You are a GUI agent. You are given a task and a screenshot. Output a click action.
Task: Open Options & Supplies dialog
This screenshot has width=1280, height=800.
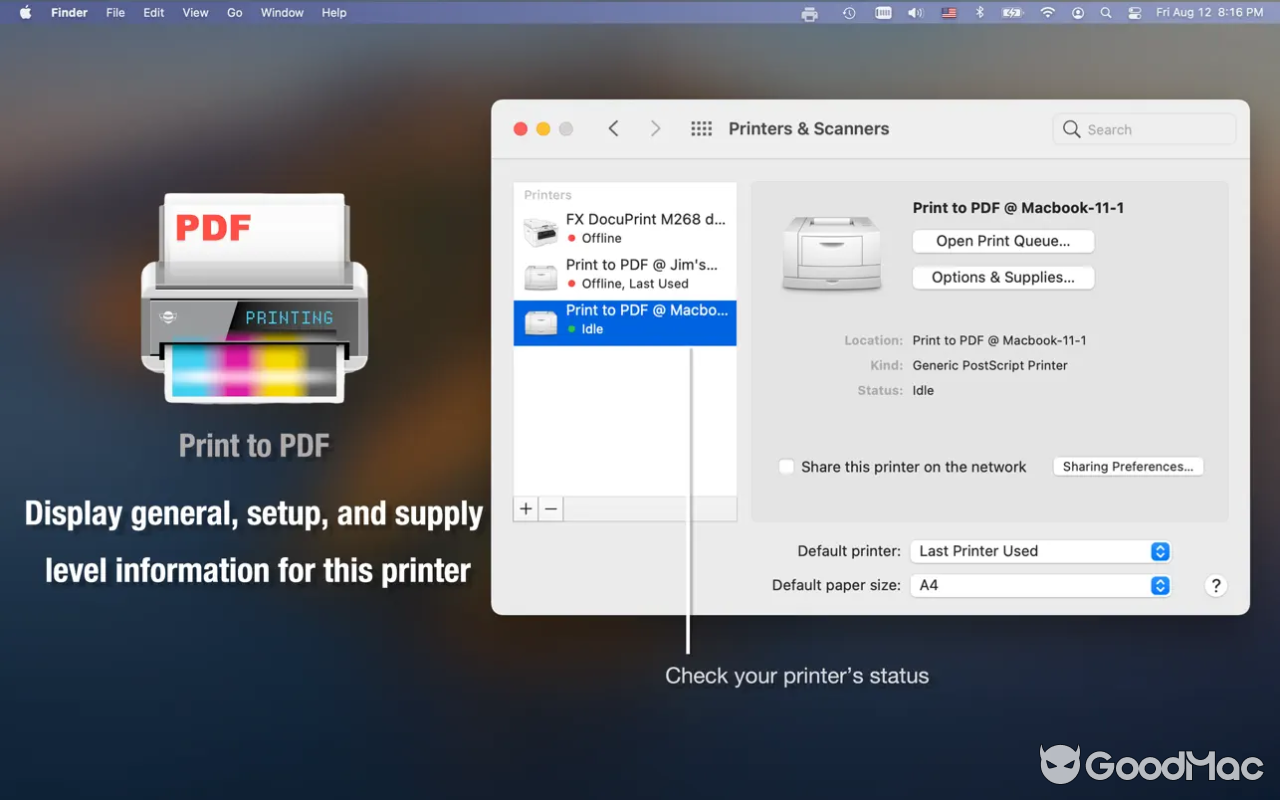tap(1003, 277)
